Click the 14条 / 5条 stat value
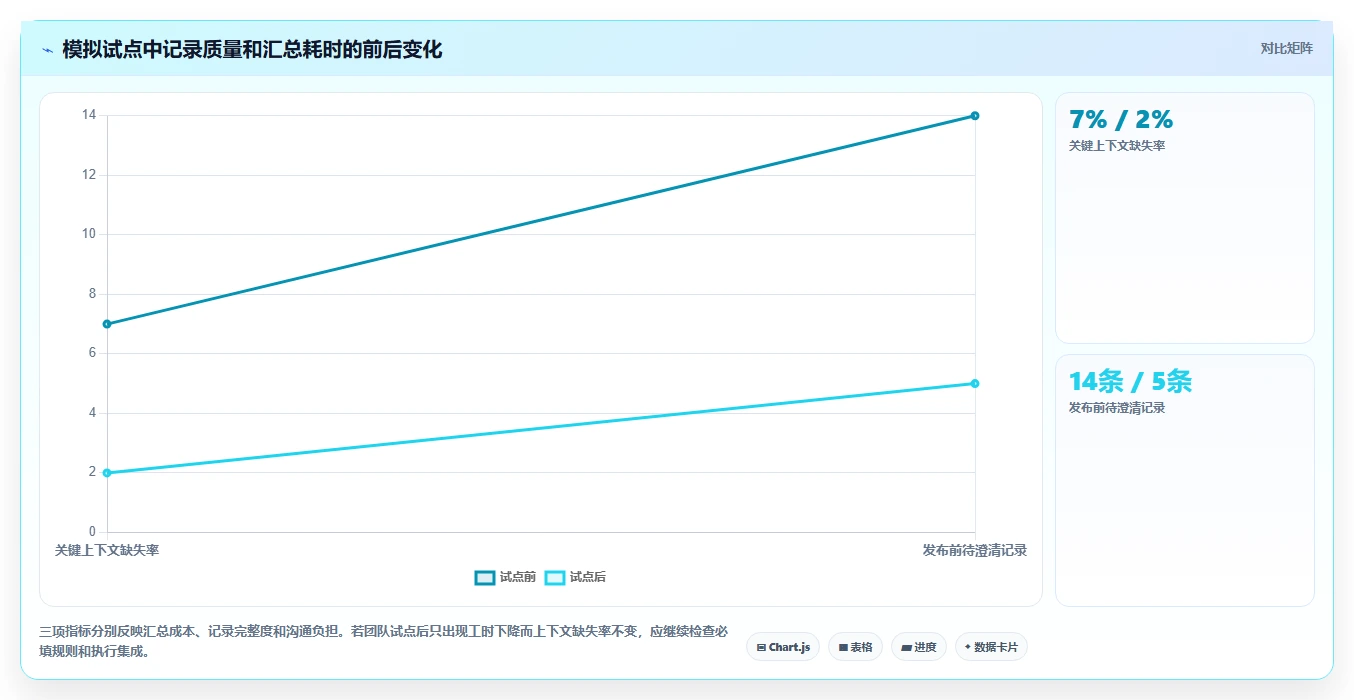This screenshot has width=1354, height=700. pos(1130,382)
